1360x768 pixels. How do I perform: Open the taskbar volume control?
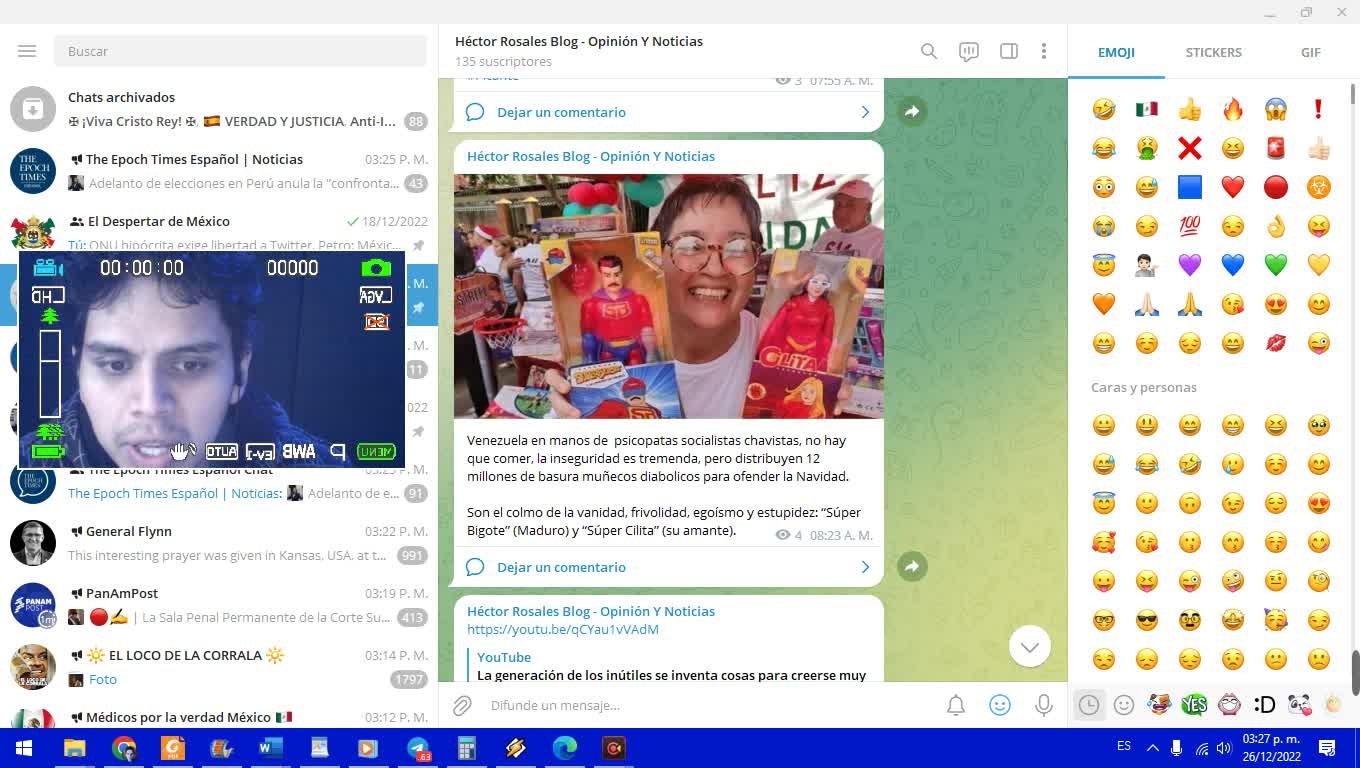1225,747
